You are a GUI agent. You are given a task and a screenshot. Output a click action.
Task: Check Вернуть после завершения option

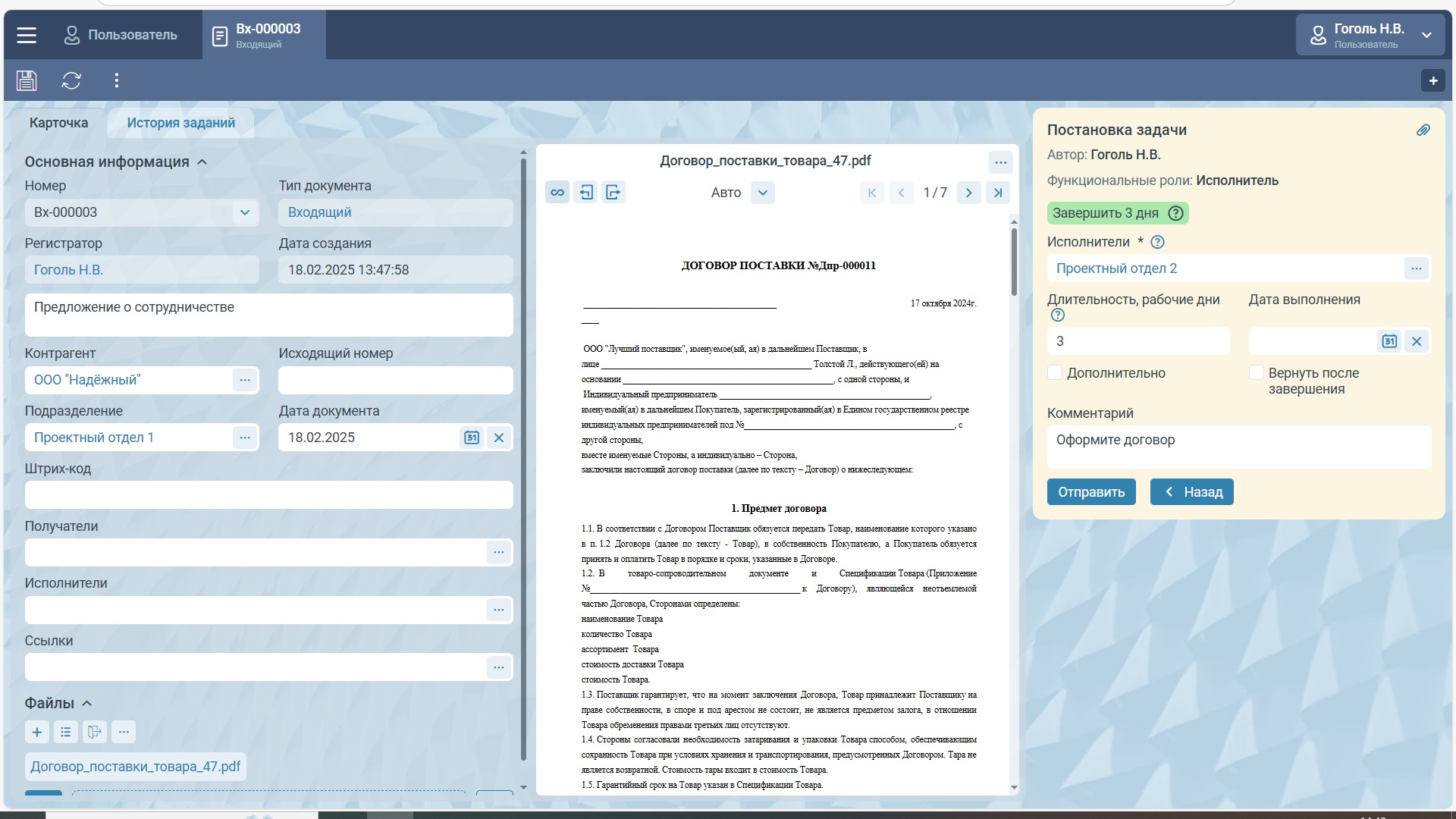[1257, 373]
